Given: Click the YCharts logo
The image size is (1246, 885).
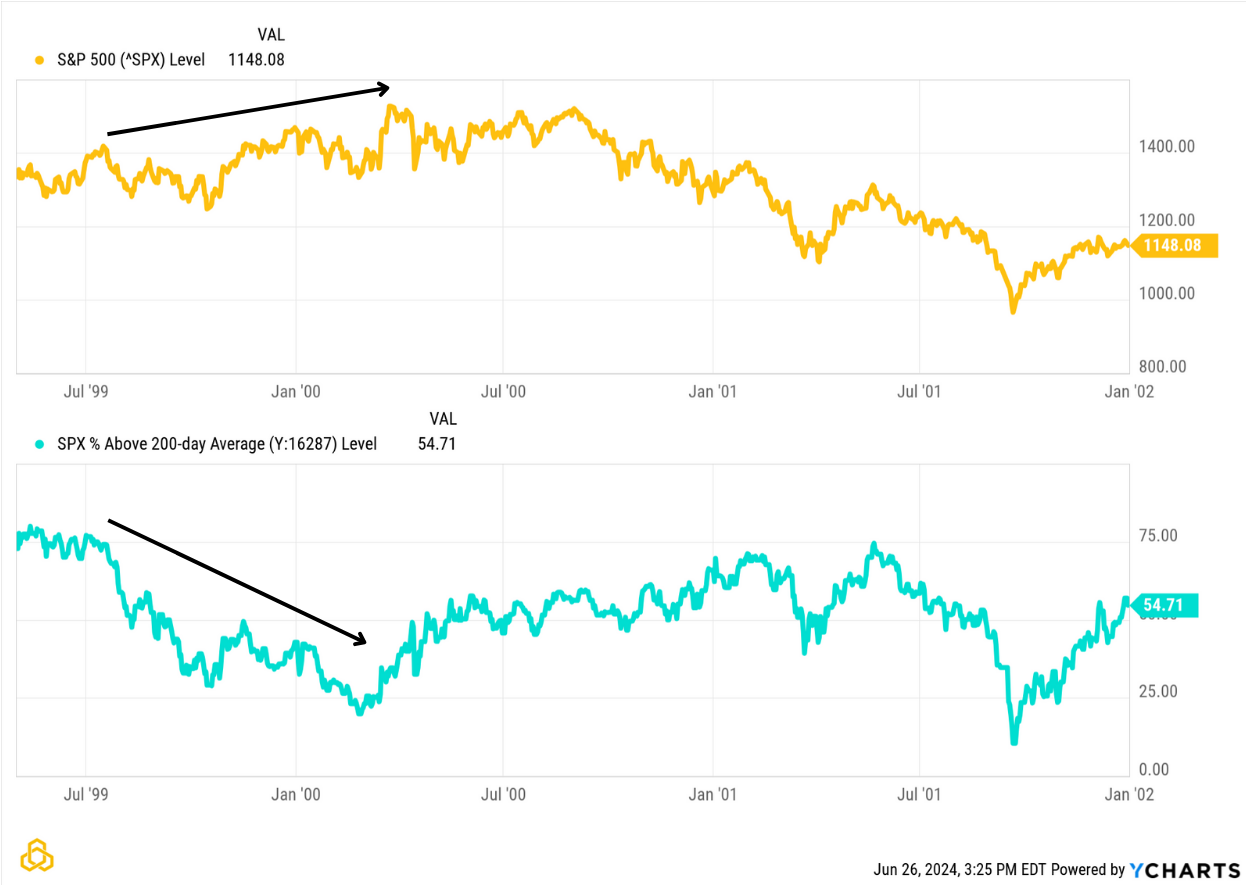Looking at the screenshot, I should click(1185, 869).
